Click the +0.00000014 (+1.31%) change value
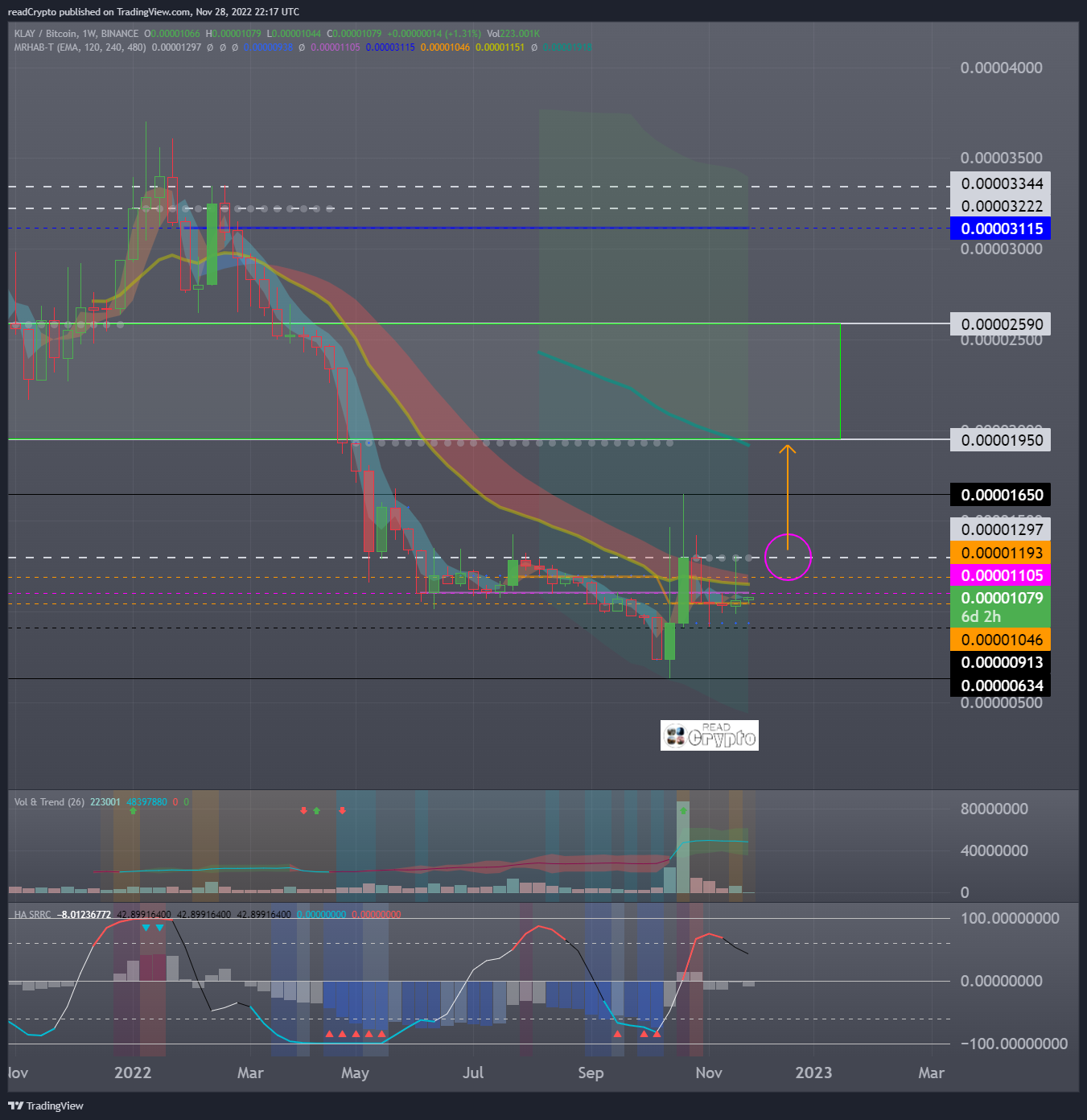 click(434, 34)
